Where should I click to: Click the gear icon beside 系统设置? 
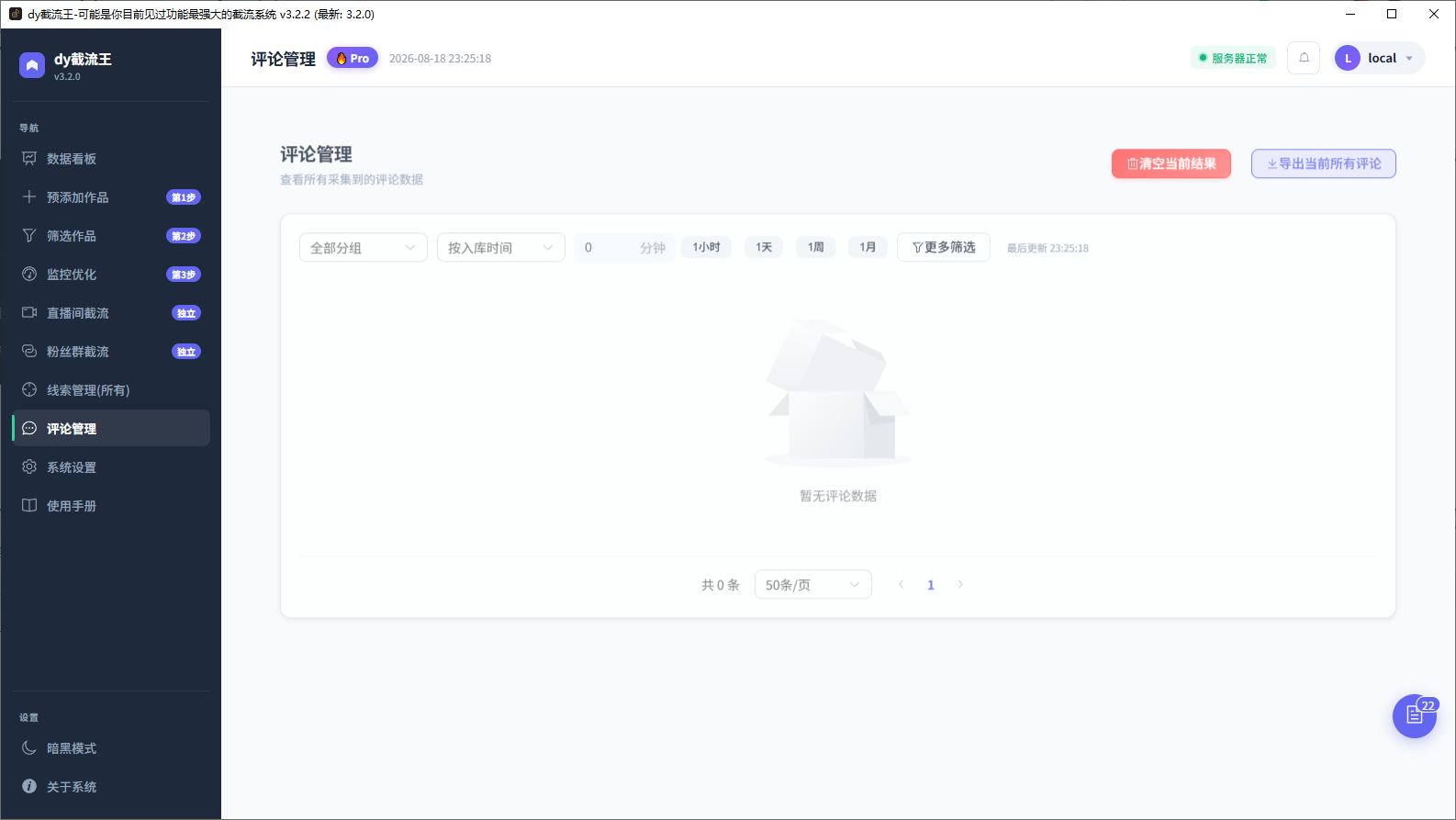click(x=29, y=467)
